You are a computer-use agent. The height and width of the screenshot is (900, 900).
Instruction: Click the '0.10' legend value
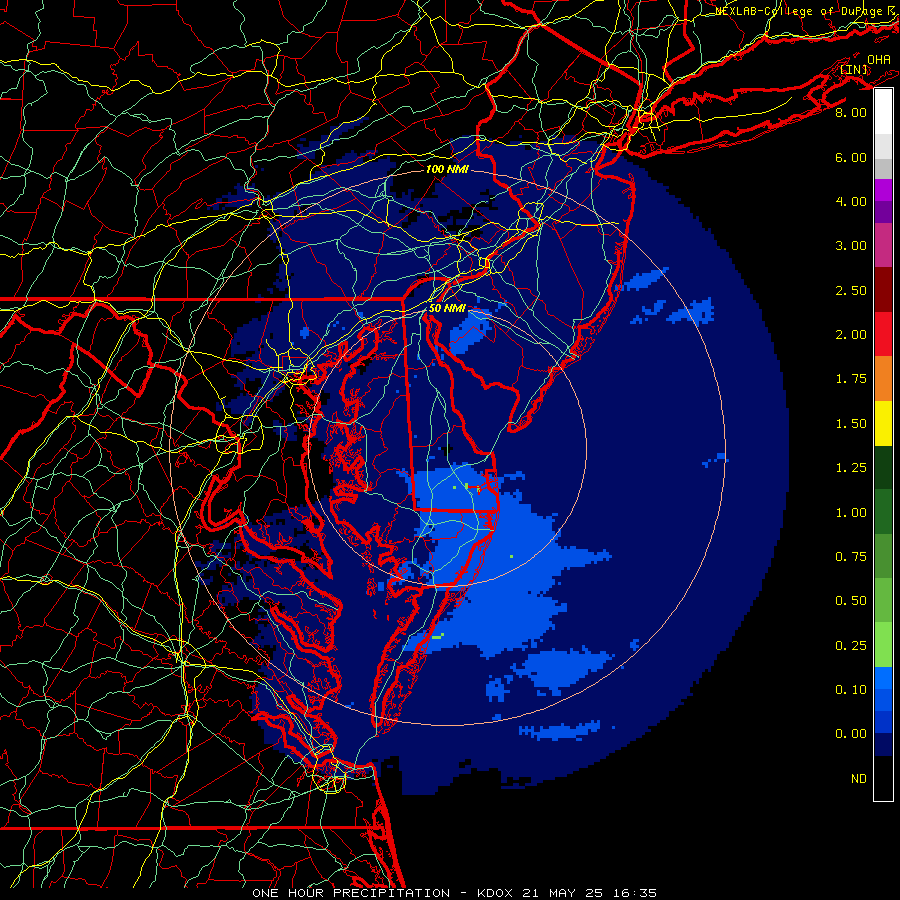click(851, 690)
